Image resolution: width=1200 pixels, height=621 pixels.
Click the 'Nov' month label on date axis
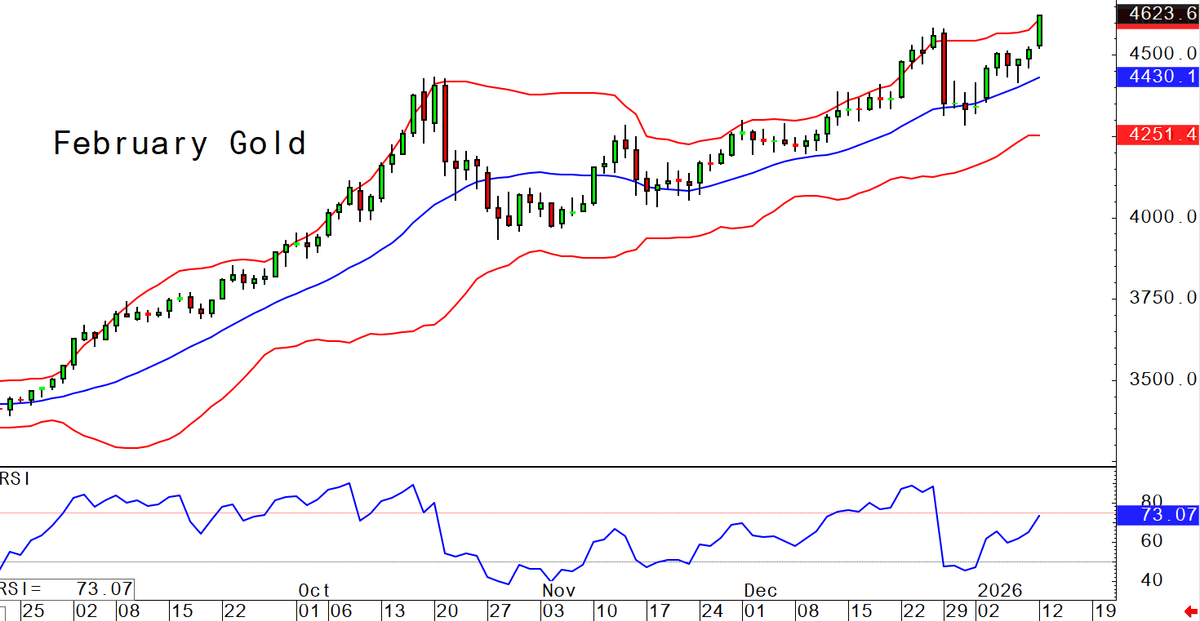tap(557, 589)
